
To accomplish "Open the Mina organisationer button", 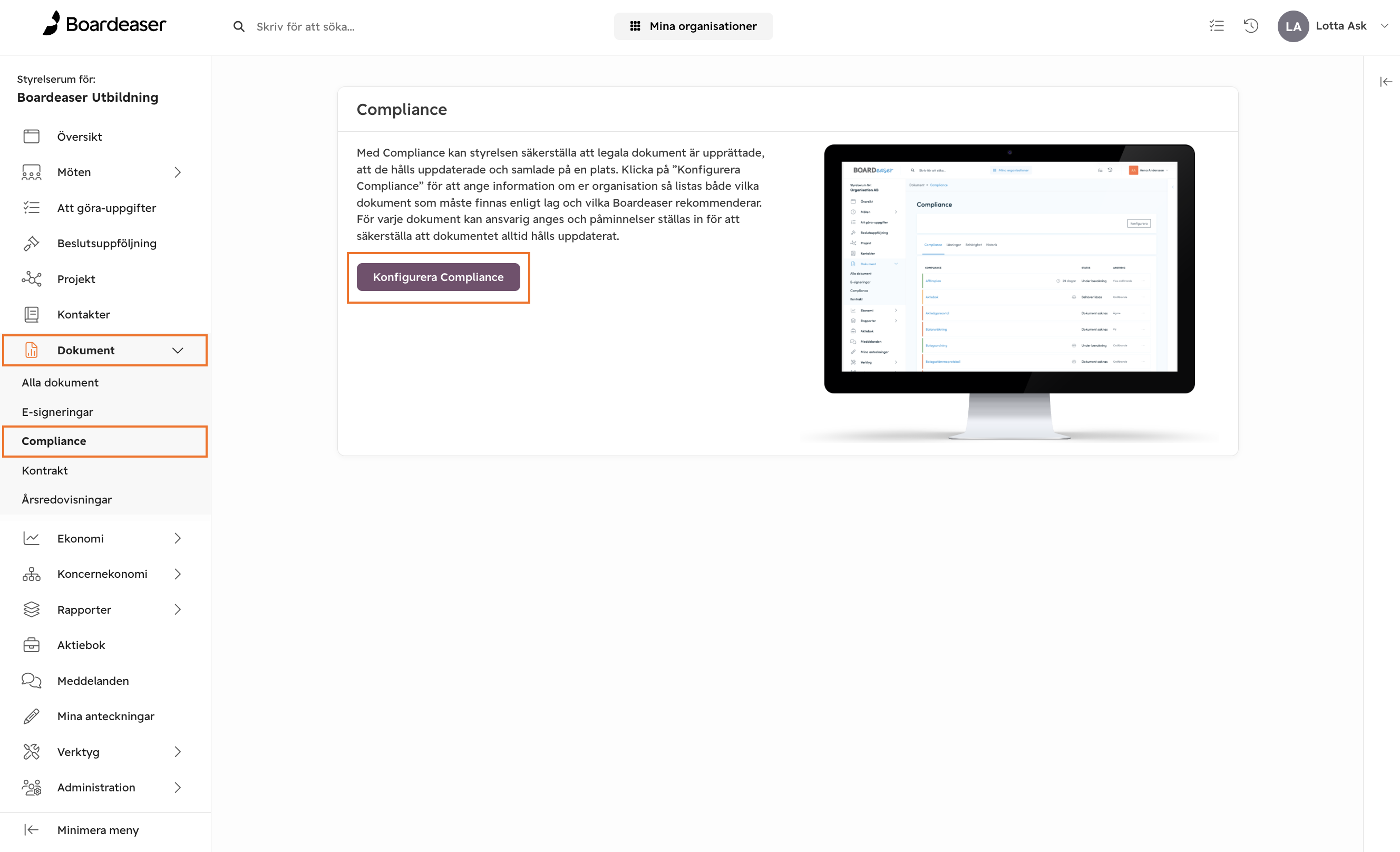I will point(693,26).
